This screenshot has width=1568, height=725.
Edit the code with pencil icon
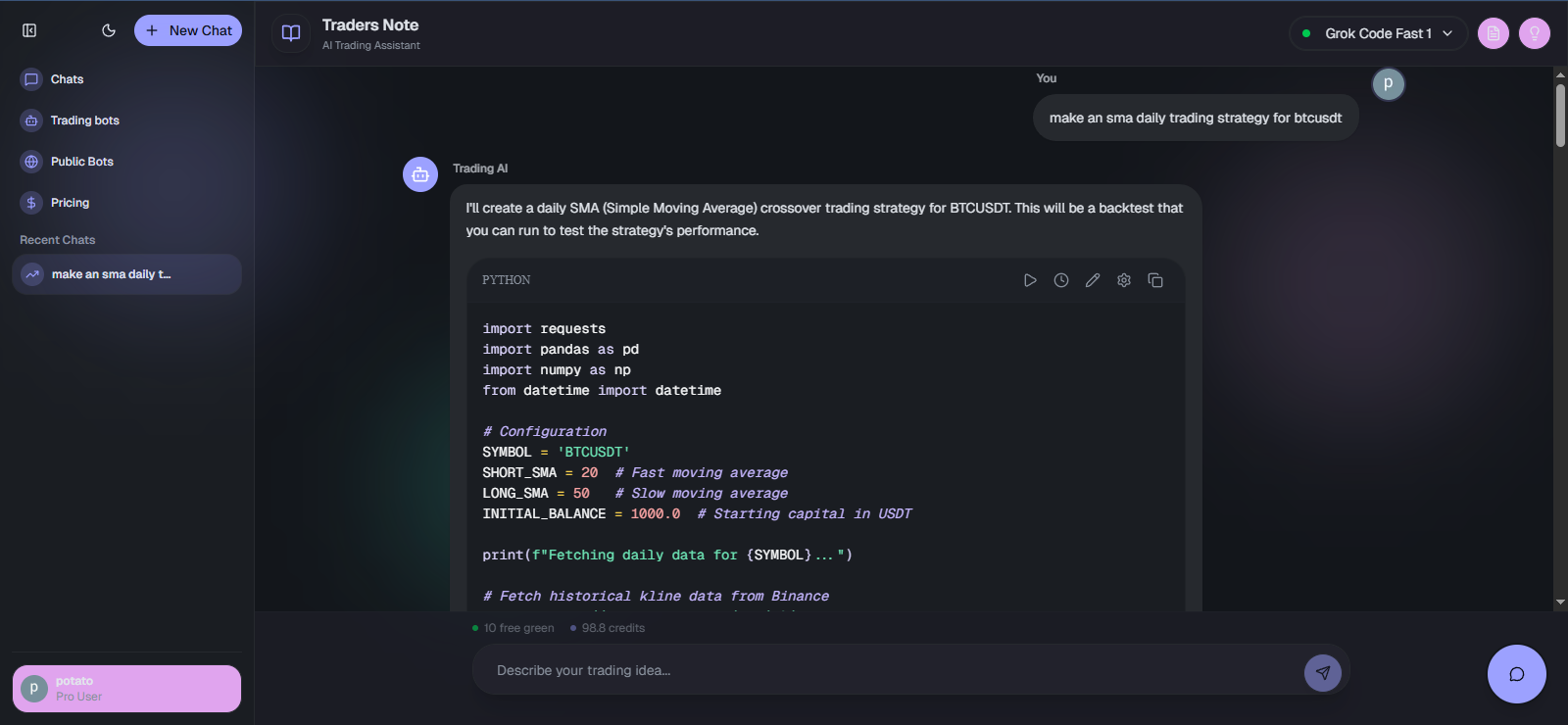[1093, 280]
